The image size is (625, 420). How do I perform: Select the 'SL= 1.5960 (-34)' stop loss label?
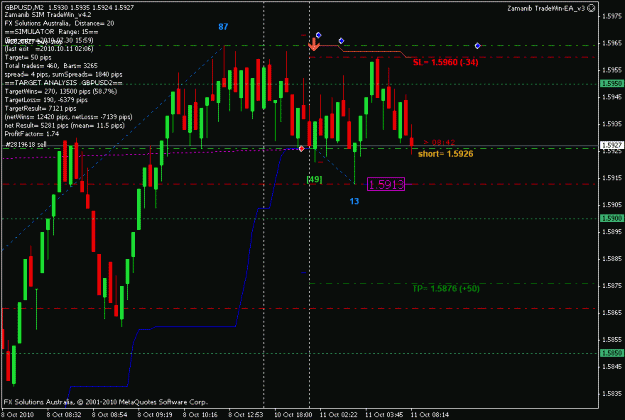(x=446, y=62)
